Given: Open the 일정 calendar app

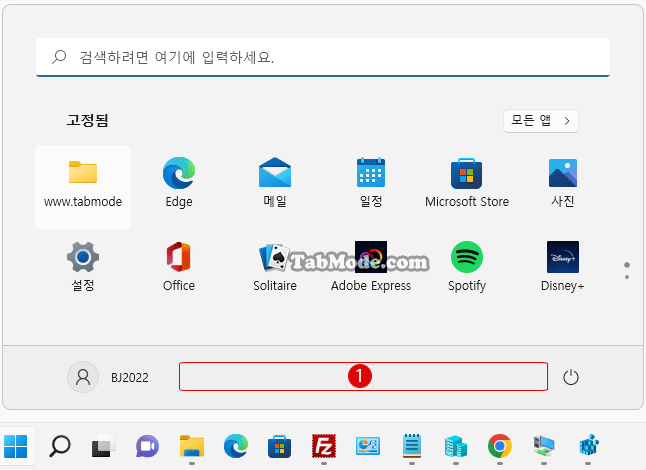Looking at the screenshot, I should pyautogui.click(x=371, y=182).
